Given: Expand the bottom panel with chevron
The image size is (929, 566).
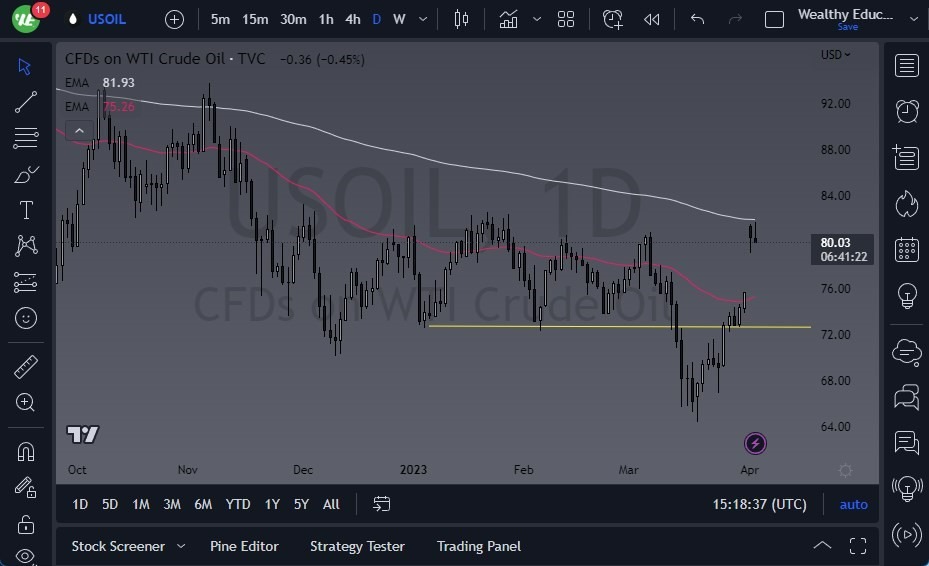Looking at the screenshot, I should pos(822,545).
